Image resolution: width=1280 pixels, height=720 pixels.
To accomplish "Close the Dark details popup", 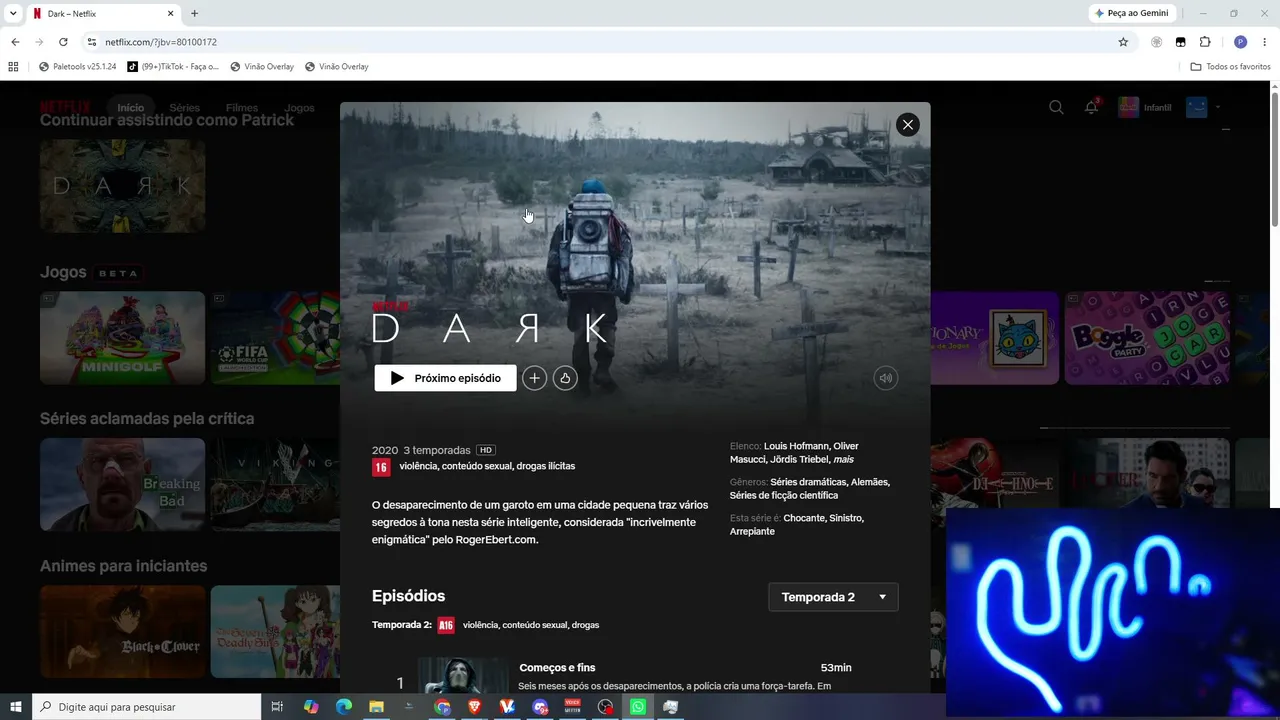I will [x=907, y=124].
